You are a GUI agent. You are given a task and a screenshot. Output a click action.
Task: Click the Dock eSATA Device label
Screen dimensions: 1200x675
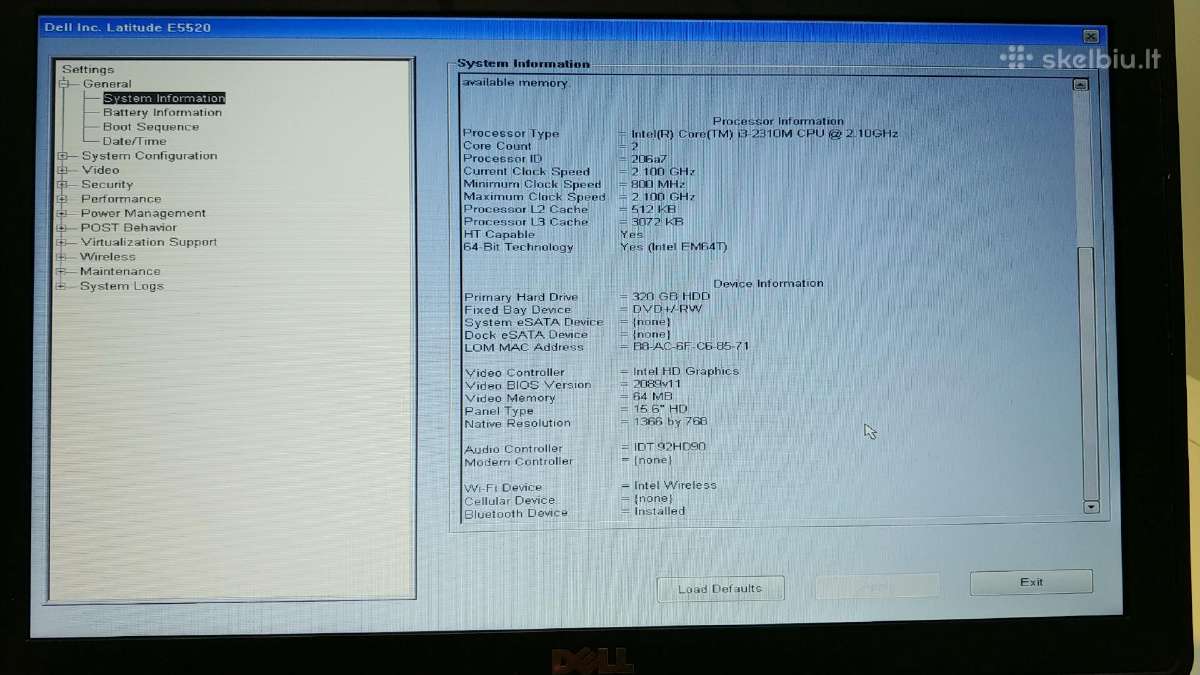[526, 335]
